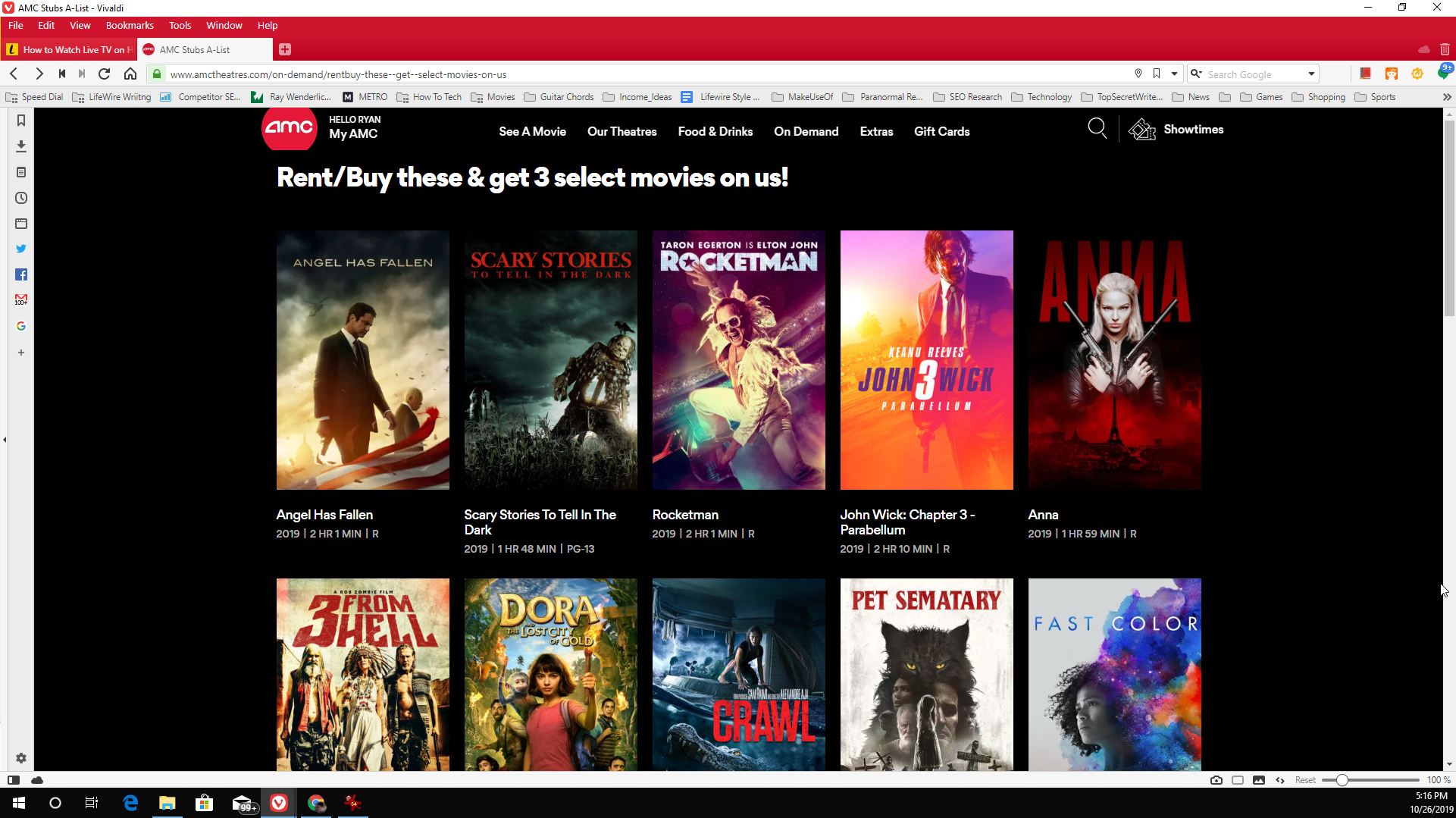The height and width of the screenshot is (818, 1456).
Task: Choose search engine via magnifier icon in search field
Action: (x=1196, y=74)
